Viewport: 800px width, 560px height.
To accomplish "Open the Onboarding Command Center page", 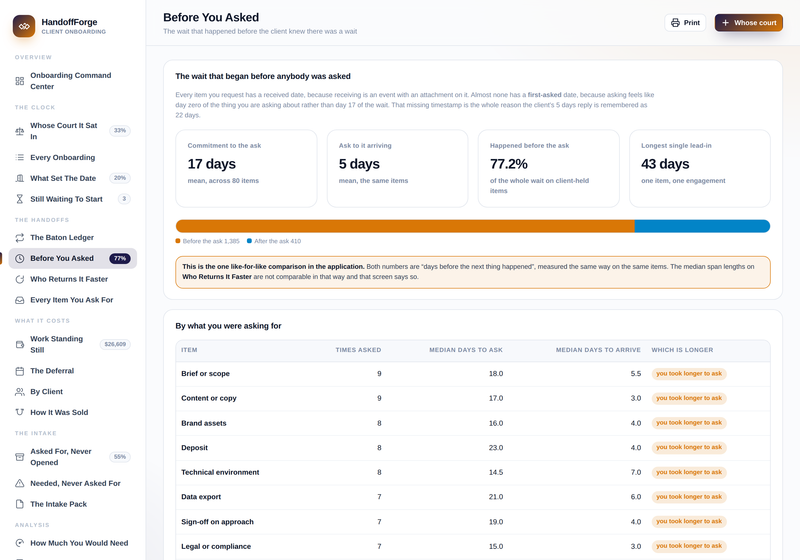I will 72,81.
